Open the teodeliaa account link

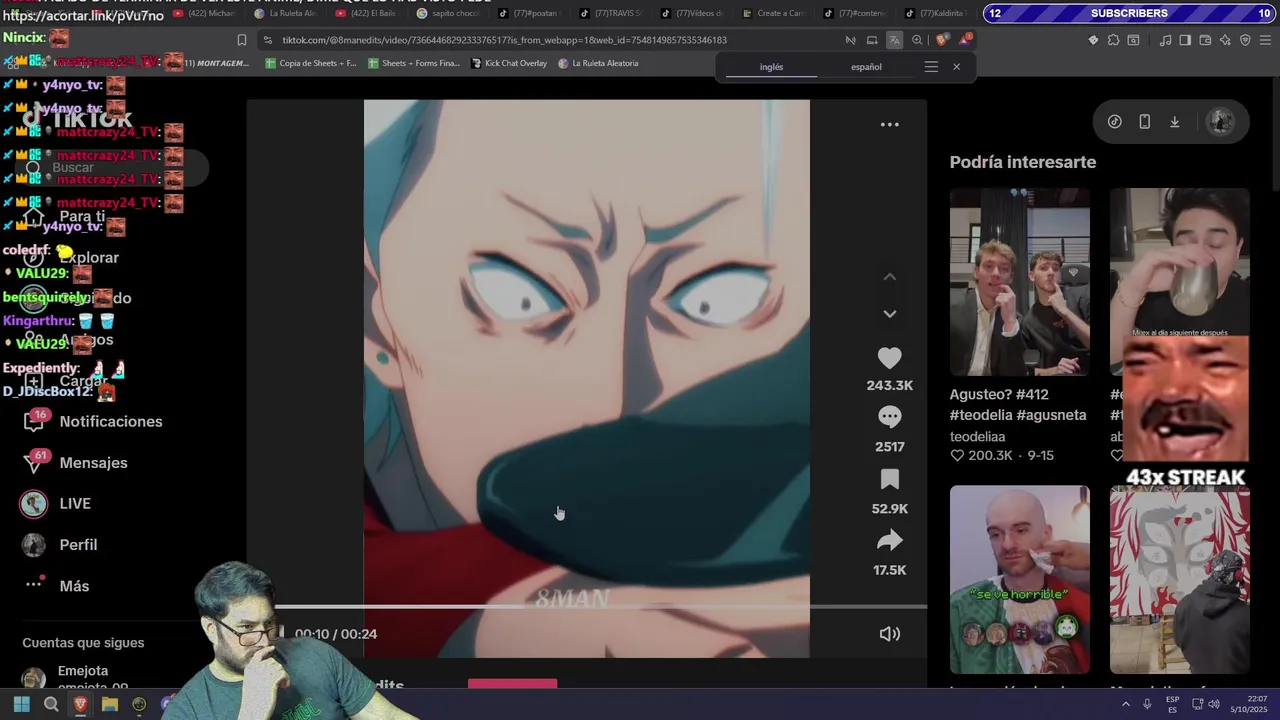[x=978, y=437]
